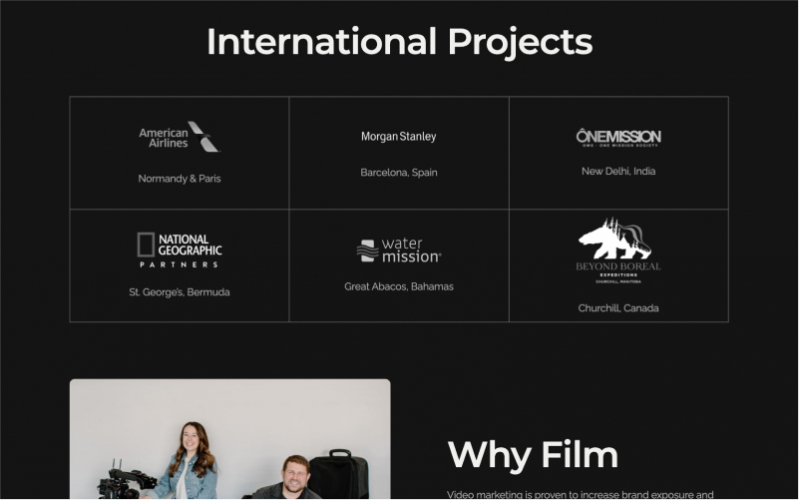This screenshot has width=799, height=500.
Task: Select the 'New Delhi, India' caption
Action: point(618,171)
